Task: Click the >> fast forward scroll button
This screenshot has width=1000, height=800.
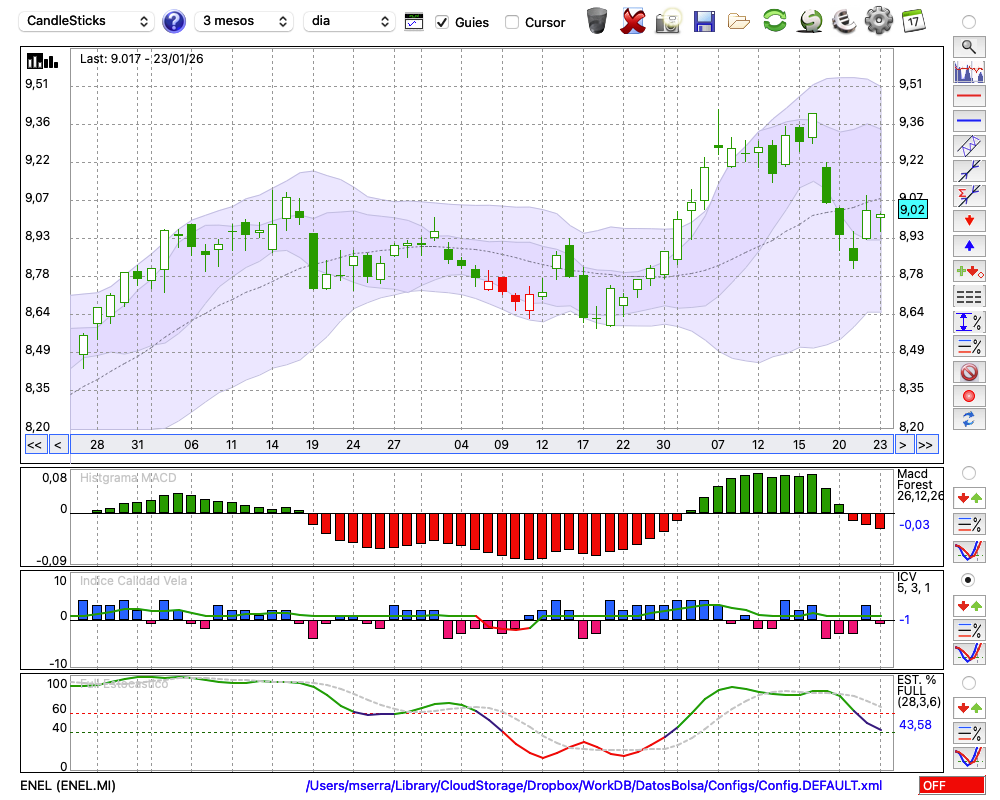Action: click(926, 445)
